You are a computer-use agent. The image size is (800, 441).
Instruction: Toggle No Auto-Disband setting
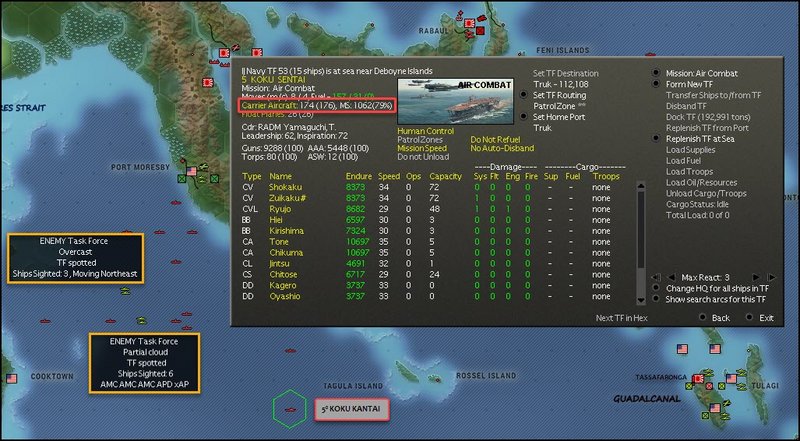[x=502, y=148]
